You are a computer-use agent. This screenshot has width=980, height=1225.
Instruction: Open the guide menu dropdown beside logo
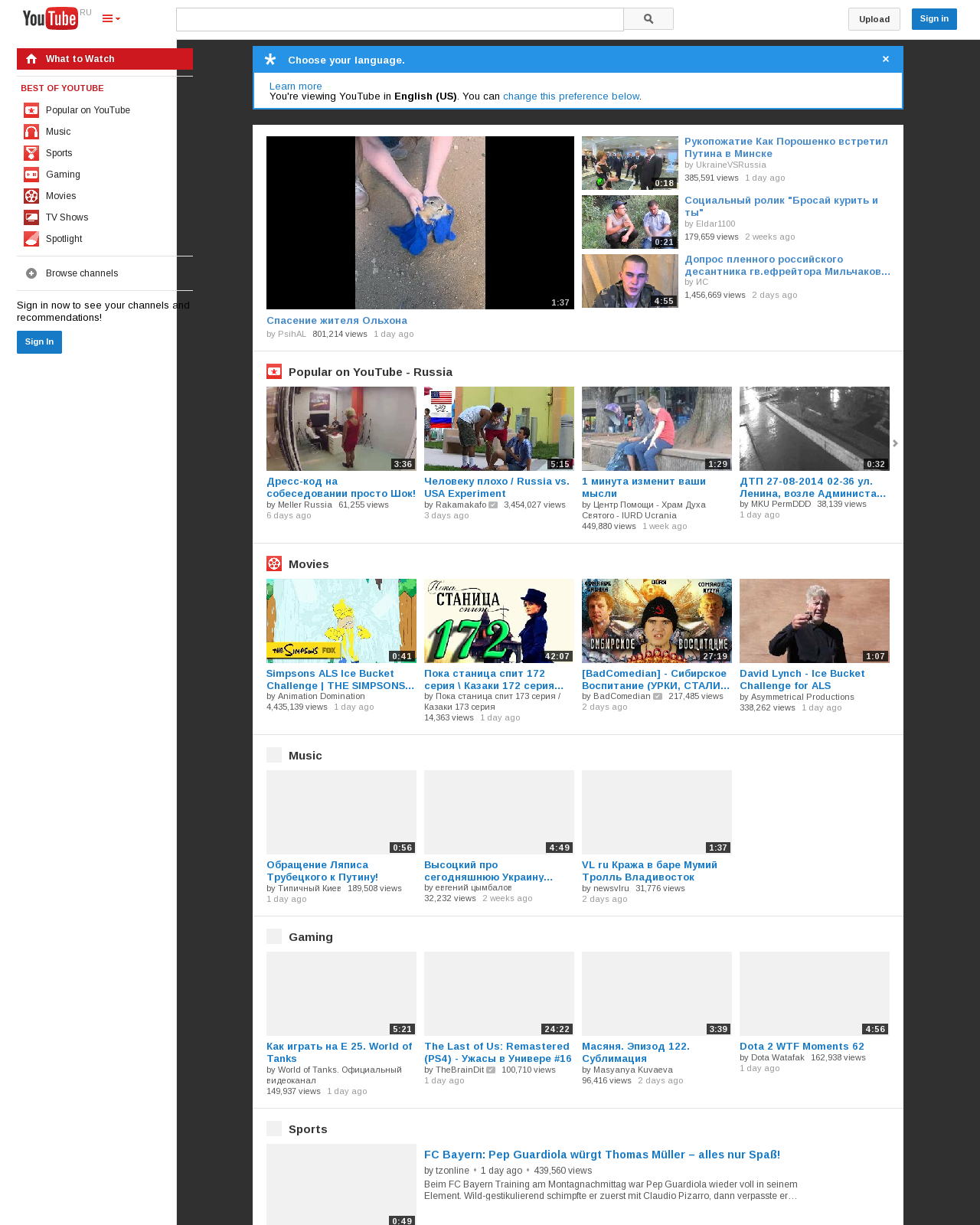point(111,19)
